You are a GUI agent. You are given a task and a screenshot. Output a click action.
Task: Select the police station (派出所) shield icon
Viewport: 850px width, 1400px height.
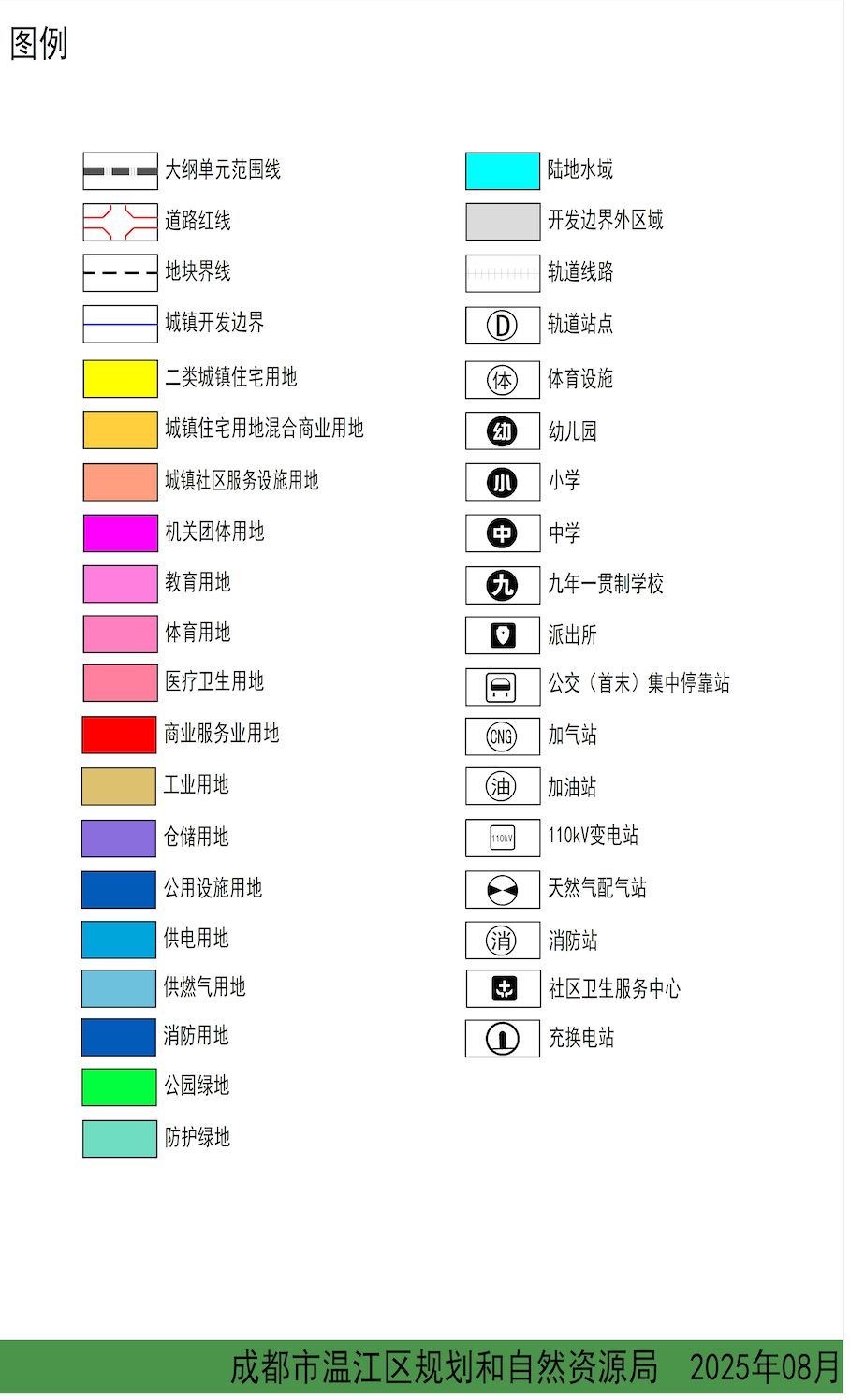point(503,636)
